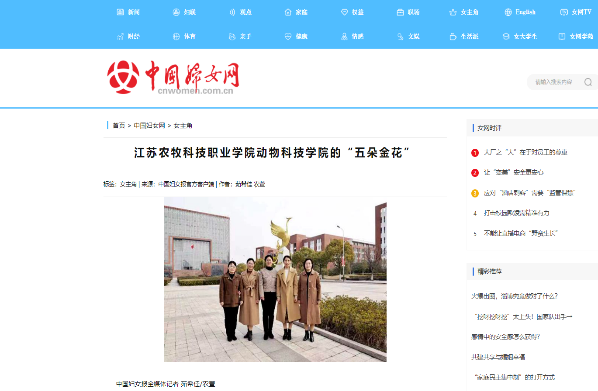The height and width of the screenshot is (391, 598).
Task: Open the second recommended article link
Action: (x=523, y=317)
